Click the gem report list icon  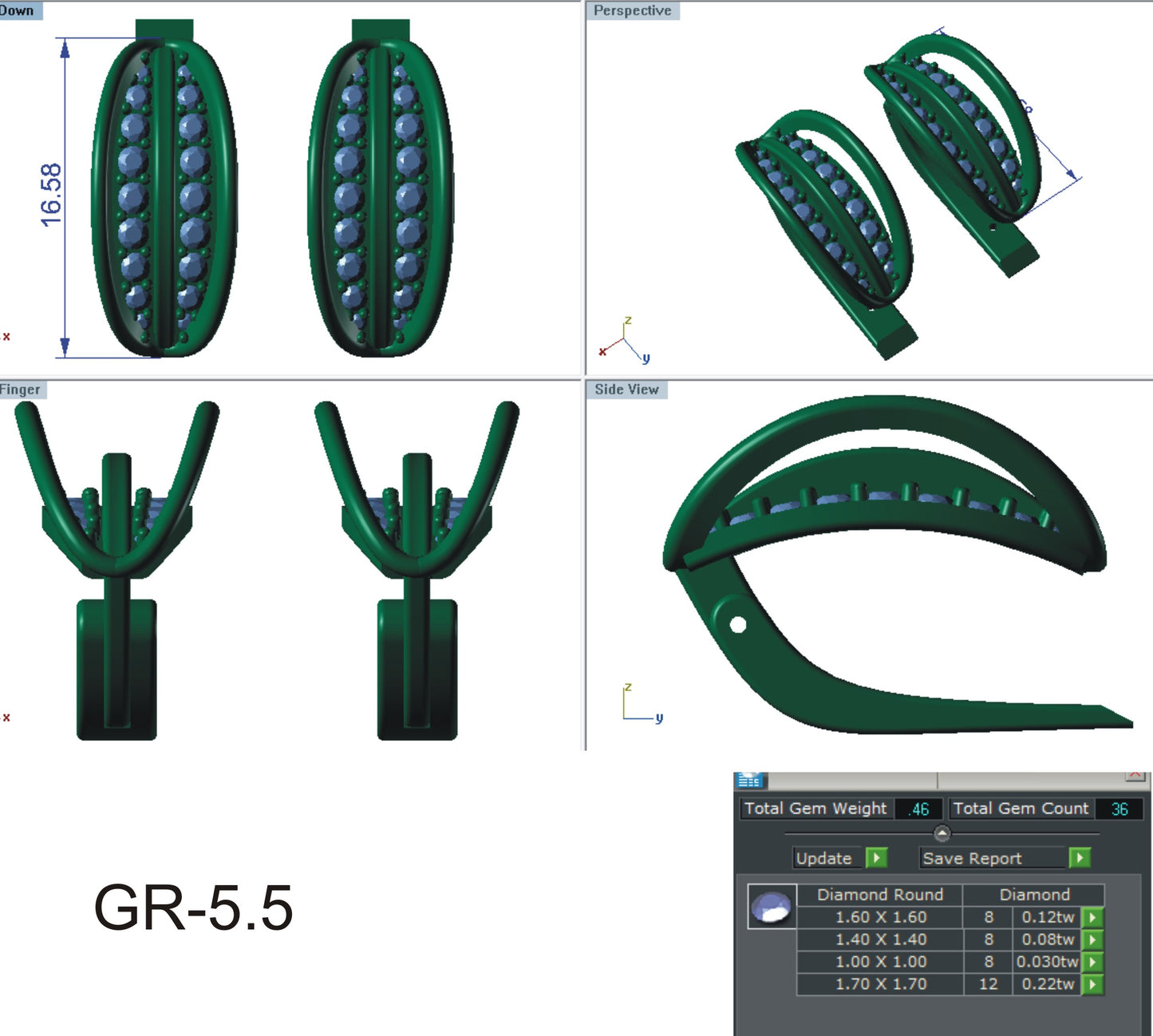[750, 778]
